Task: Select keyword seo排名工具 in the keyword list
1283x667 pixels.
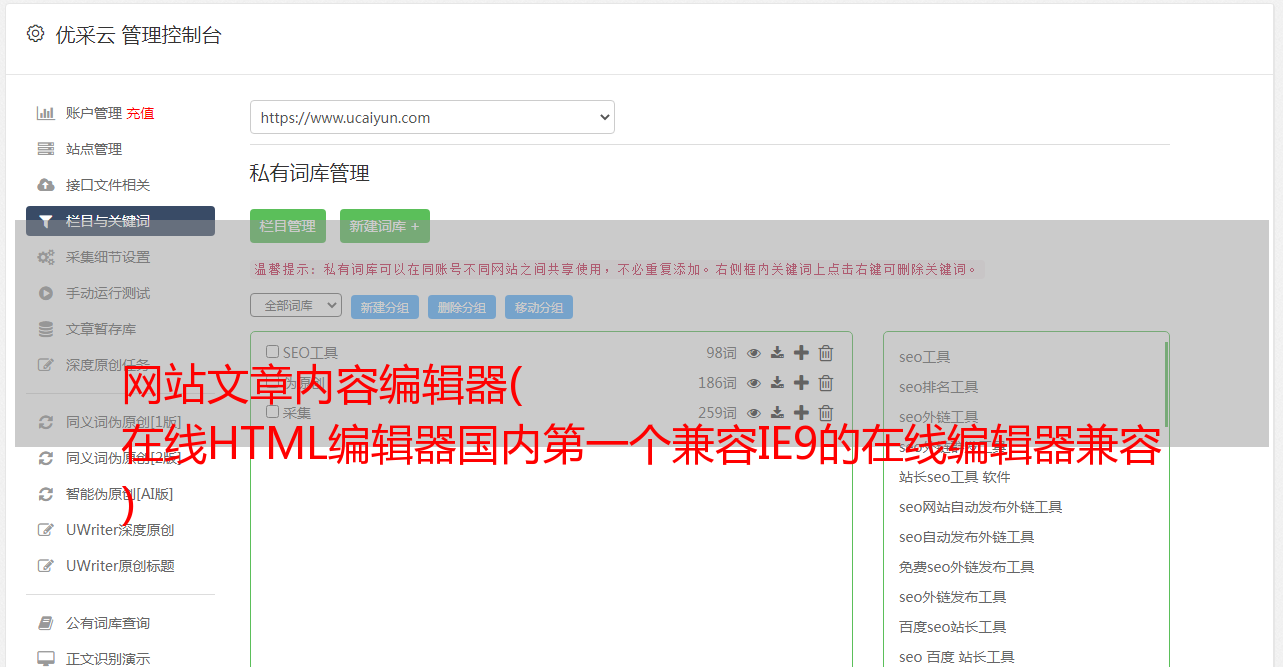Action: pos(938,387)
